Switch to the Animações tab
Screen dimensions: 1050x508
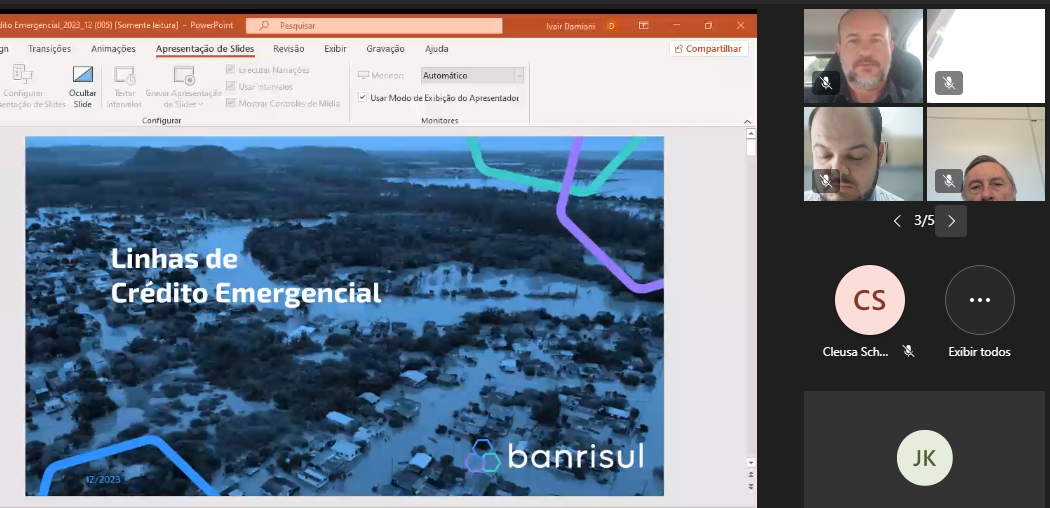[113, 48]
